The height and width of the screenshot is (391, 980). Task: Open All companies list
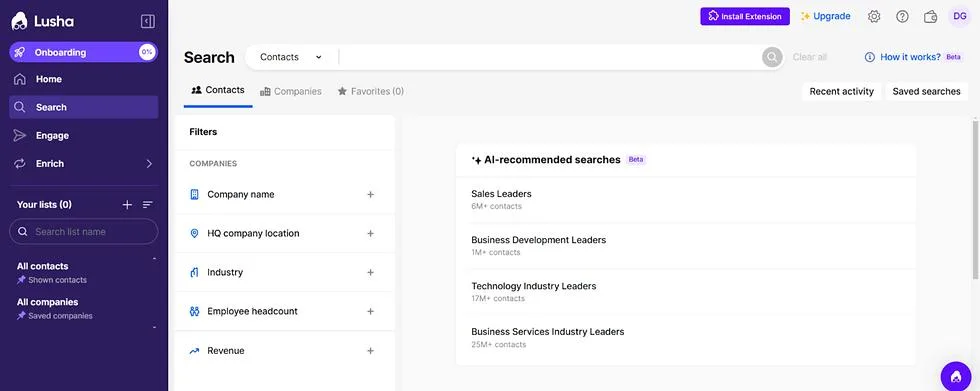coord(48,302)
